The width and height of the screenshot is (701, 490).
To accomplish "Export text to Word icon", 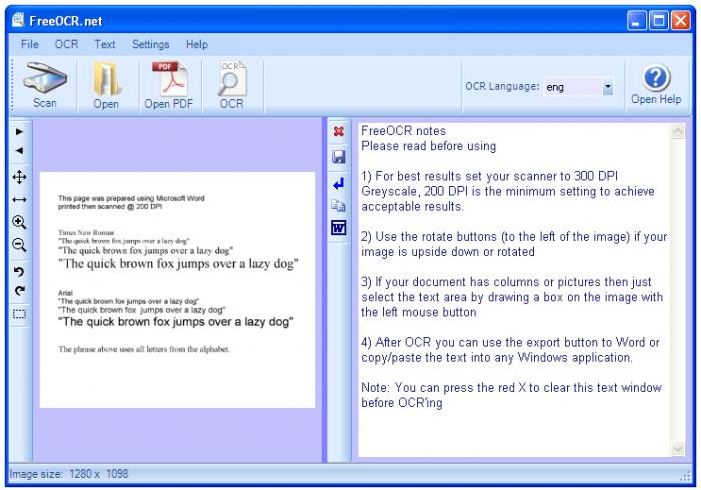I will click(x=339, y=228).
